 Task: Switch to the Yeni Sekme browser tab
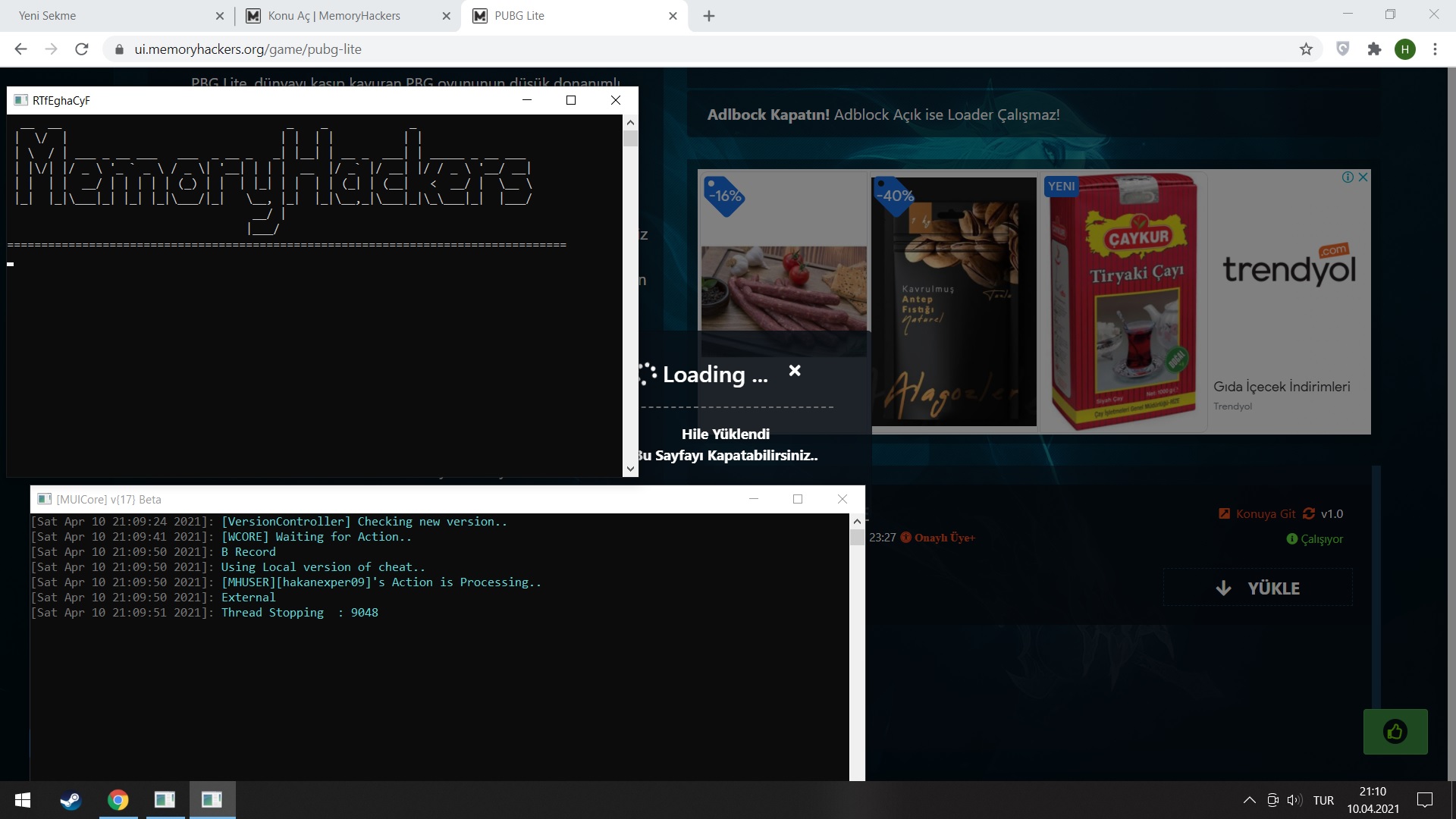(118, 16)
